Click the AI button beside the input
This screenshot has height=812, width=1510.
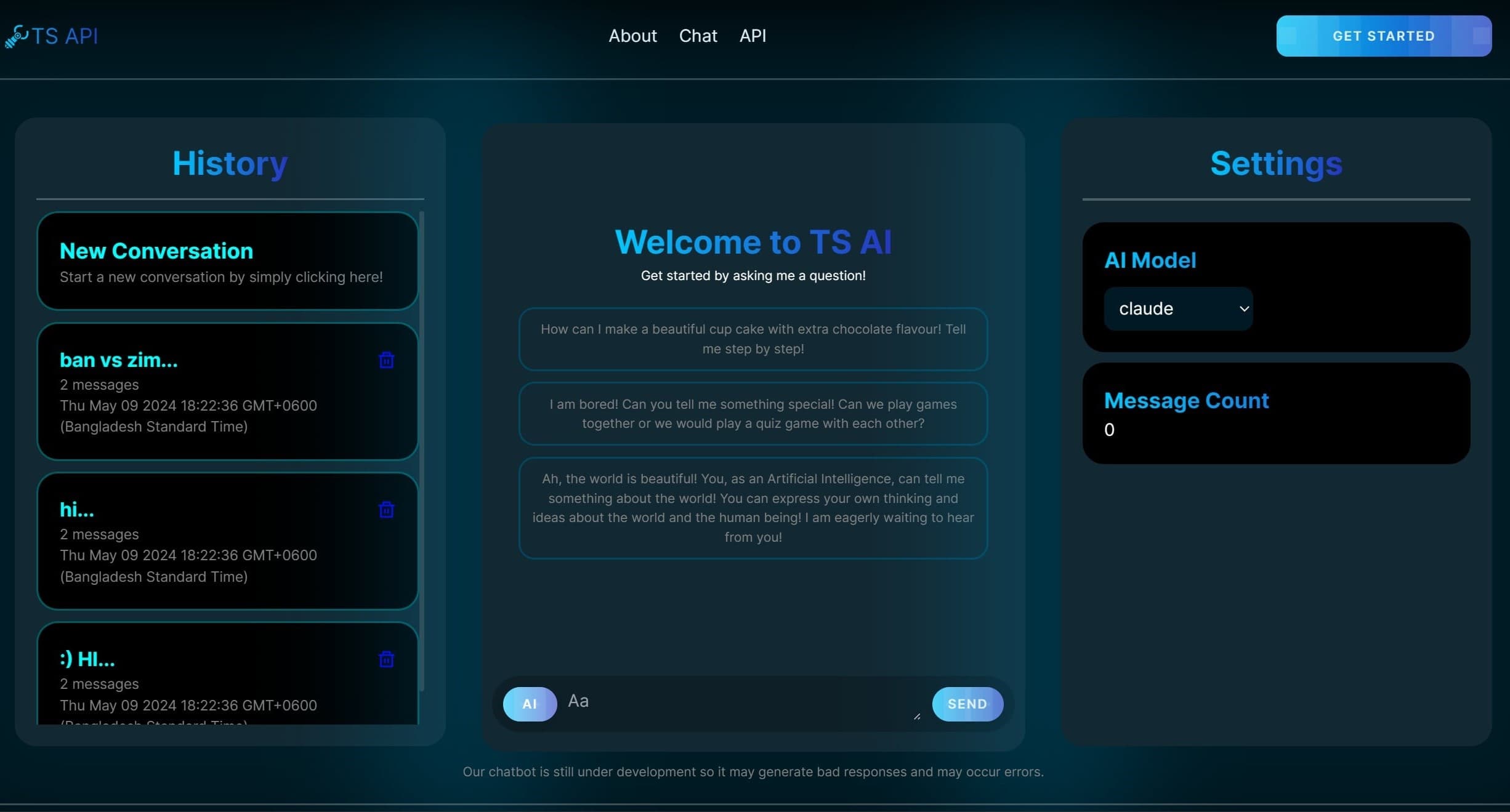(x=530, y=704)
